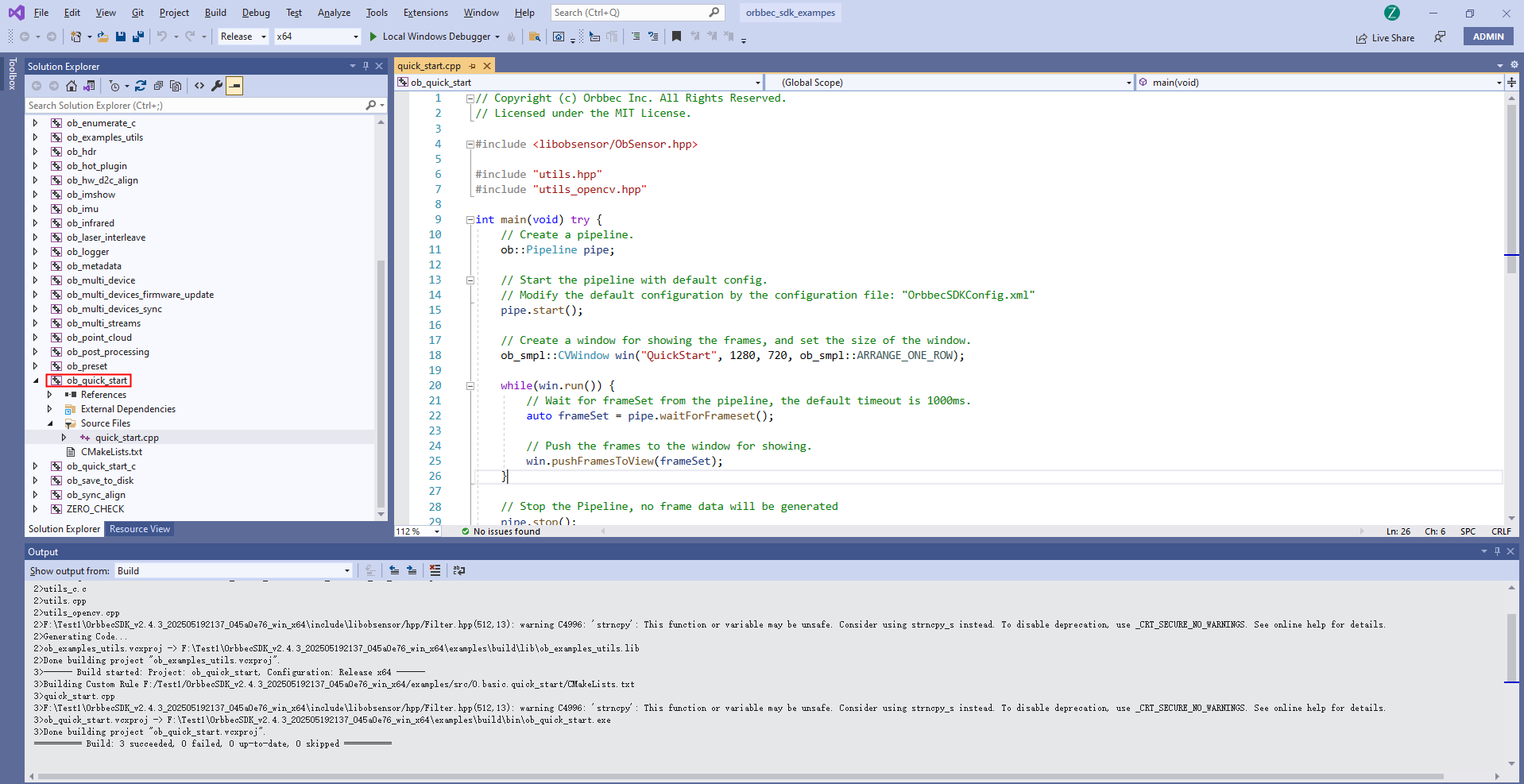Click the Find in Files toolbar icon
The width and height of the screenshot is (1524, 784).
[535, 37]
